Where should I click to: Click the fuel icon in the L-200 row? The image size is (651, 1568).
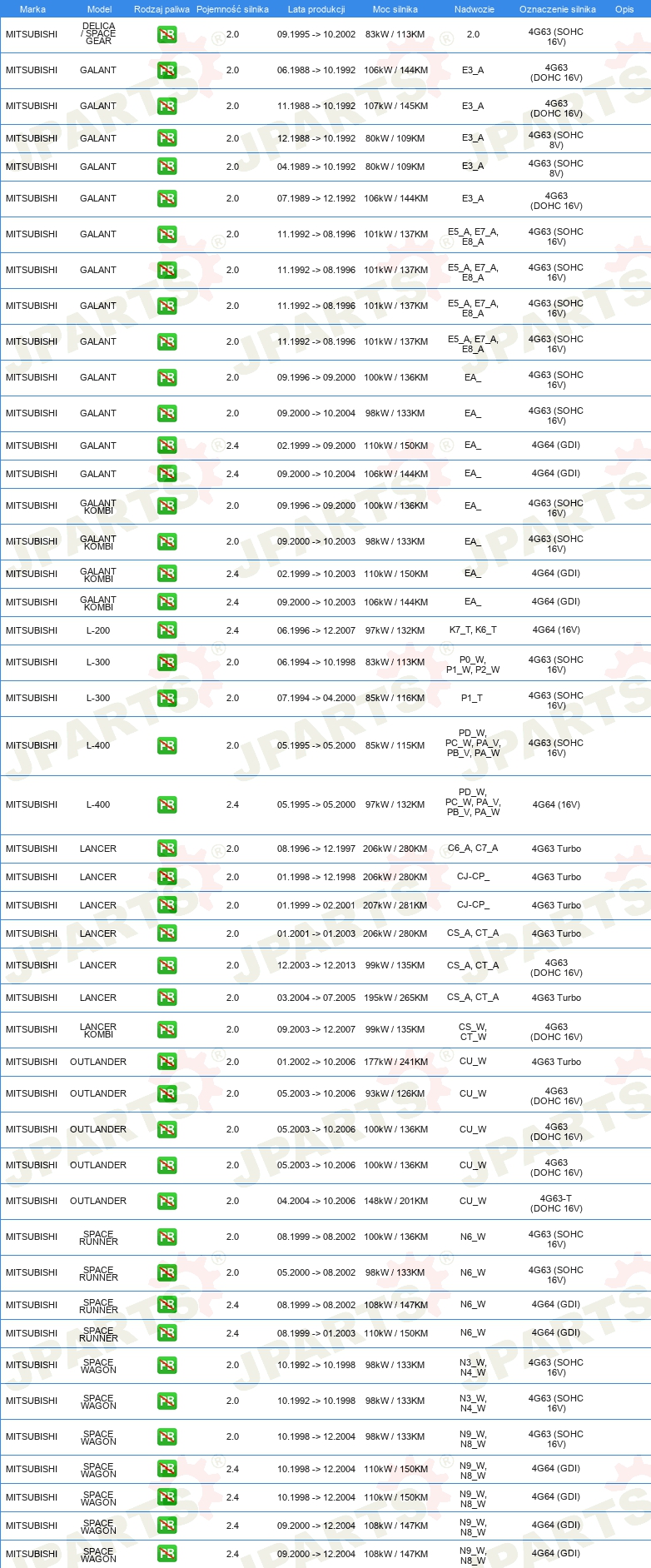[x=167, y=630]
